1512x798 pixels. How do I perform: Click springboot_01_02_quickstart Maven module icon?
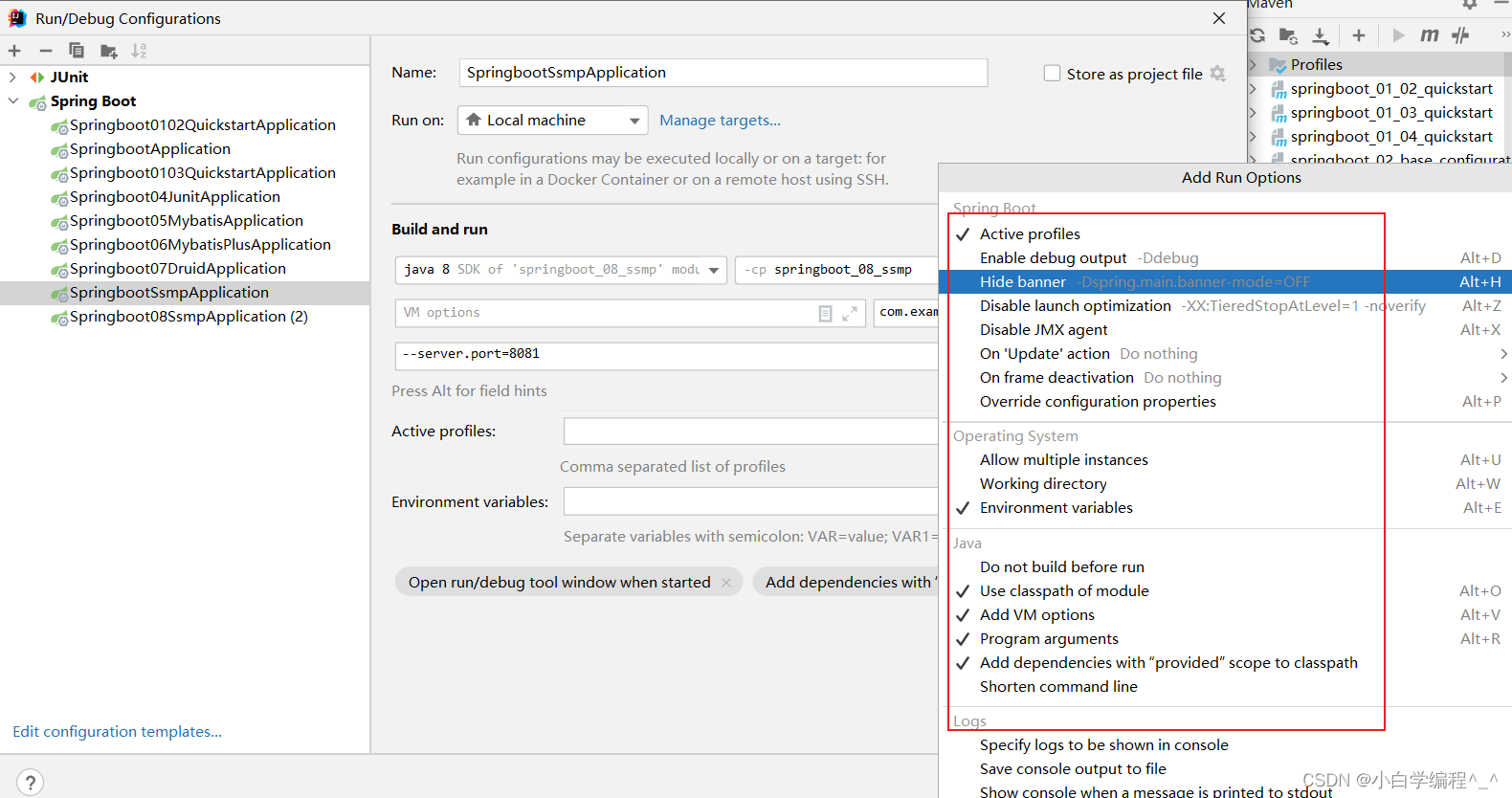click(1278, 89)
